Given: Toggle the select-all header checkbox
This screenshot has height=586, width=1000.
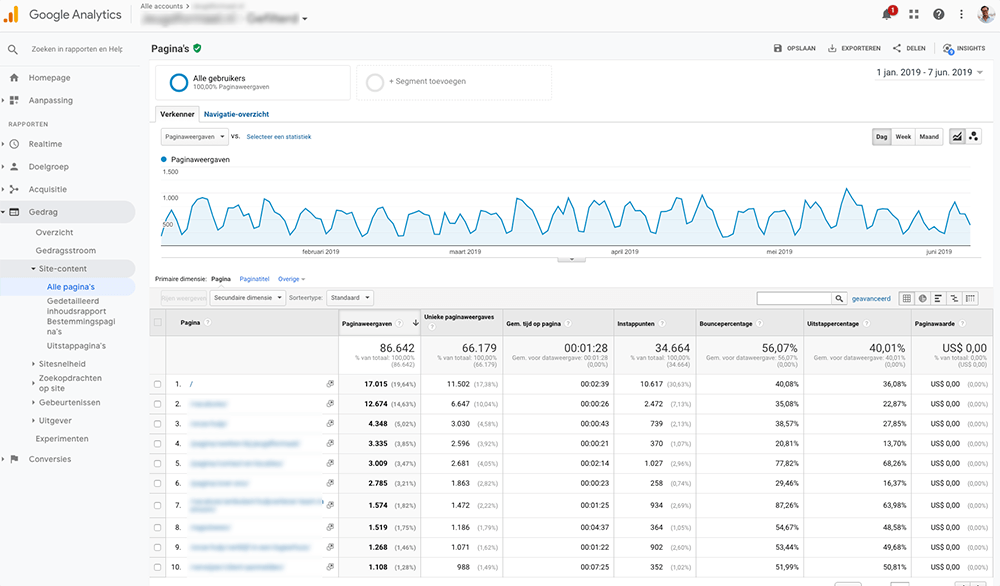Looking at the screenshot, I should click(x=158, y=323).
